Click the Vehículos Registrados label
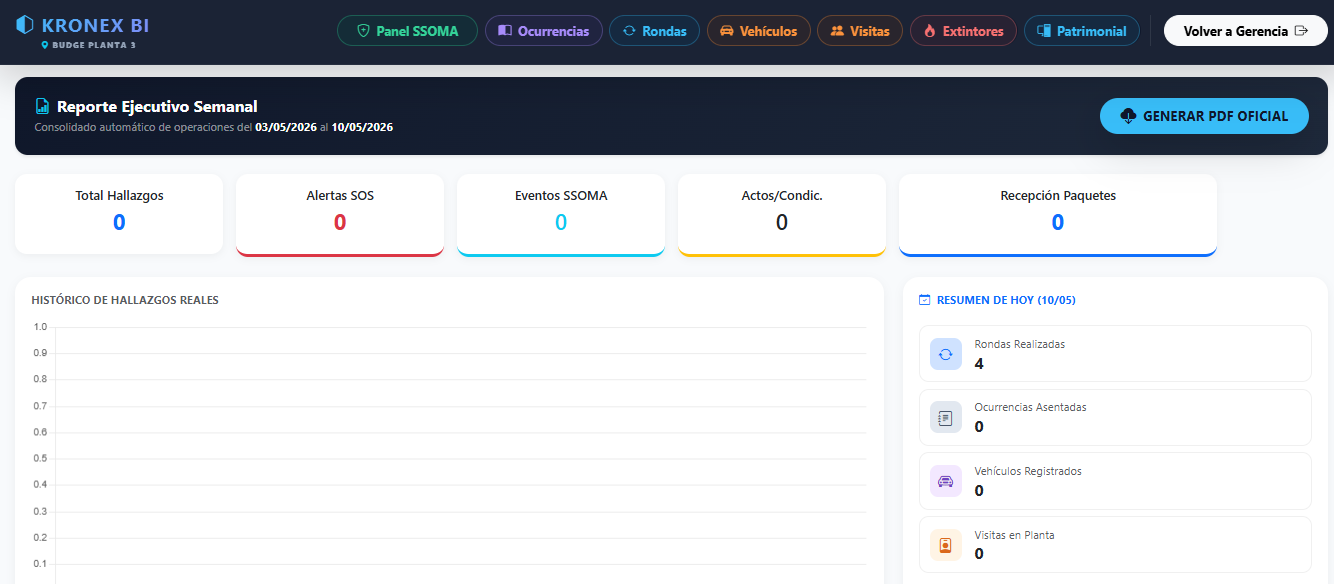Screen dimensions: 1334x584 (1028, 471)
